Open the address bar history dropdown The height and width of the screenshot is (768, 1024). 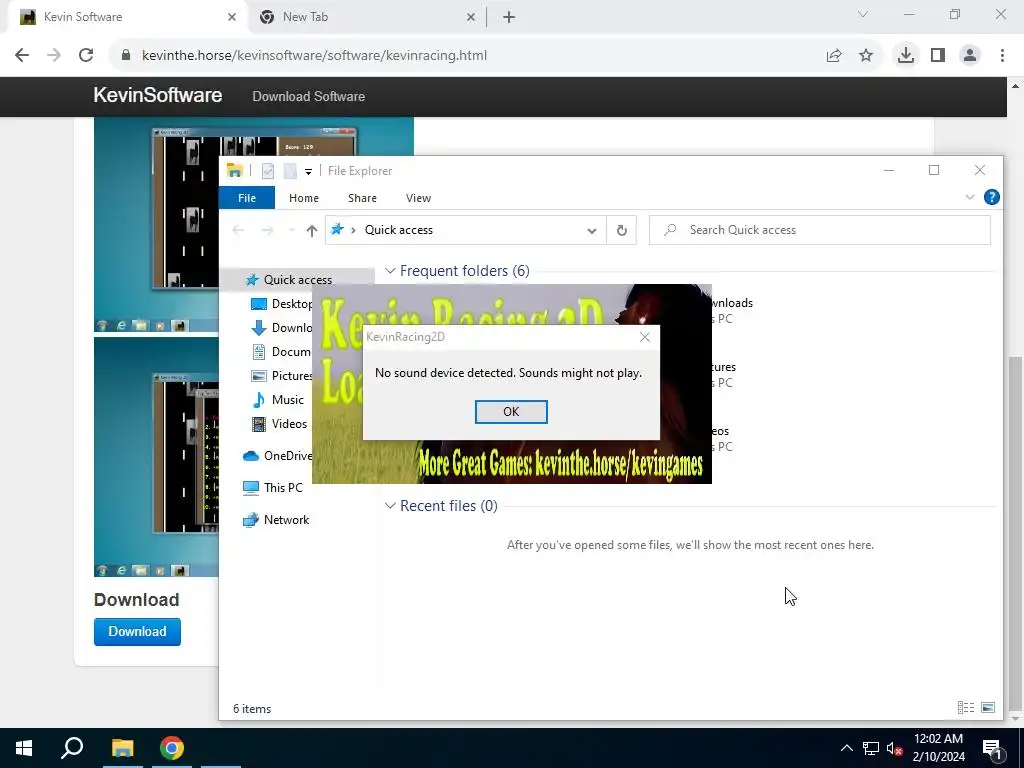coord(592,231)
